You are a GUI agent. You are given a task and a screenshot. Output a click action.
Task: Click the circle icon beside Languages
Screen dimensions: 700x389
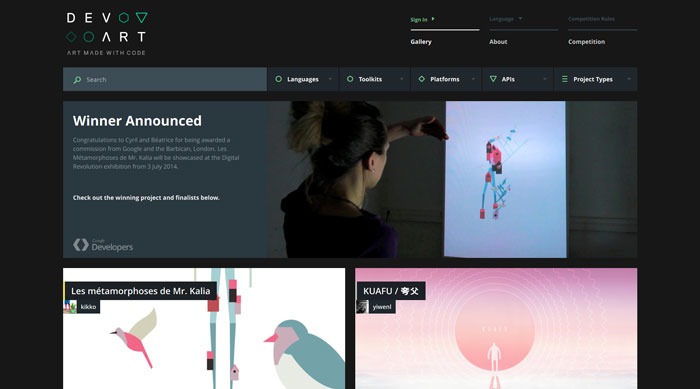(279, 79)
